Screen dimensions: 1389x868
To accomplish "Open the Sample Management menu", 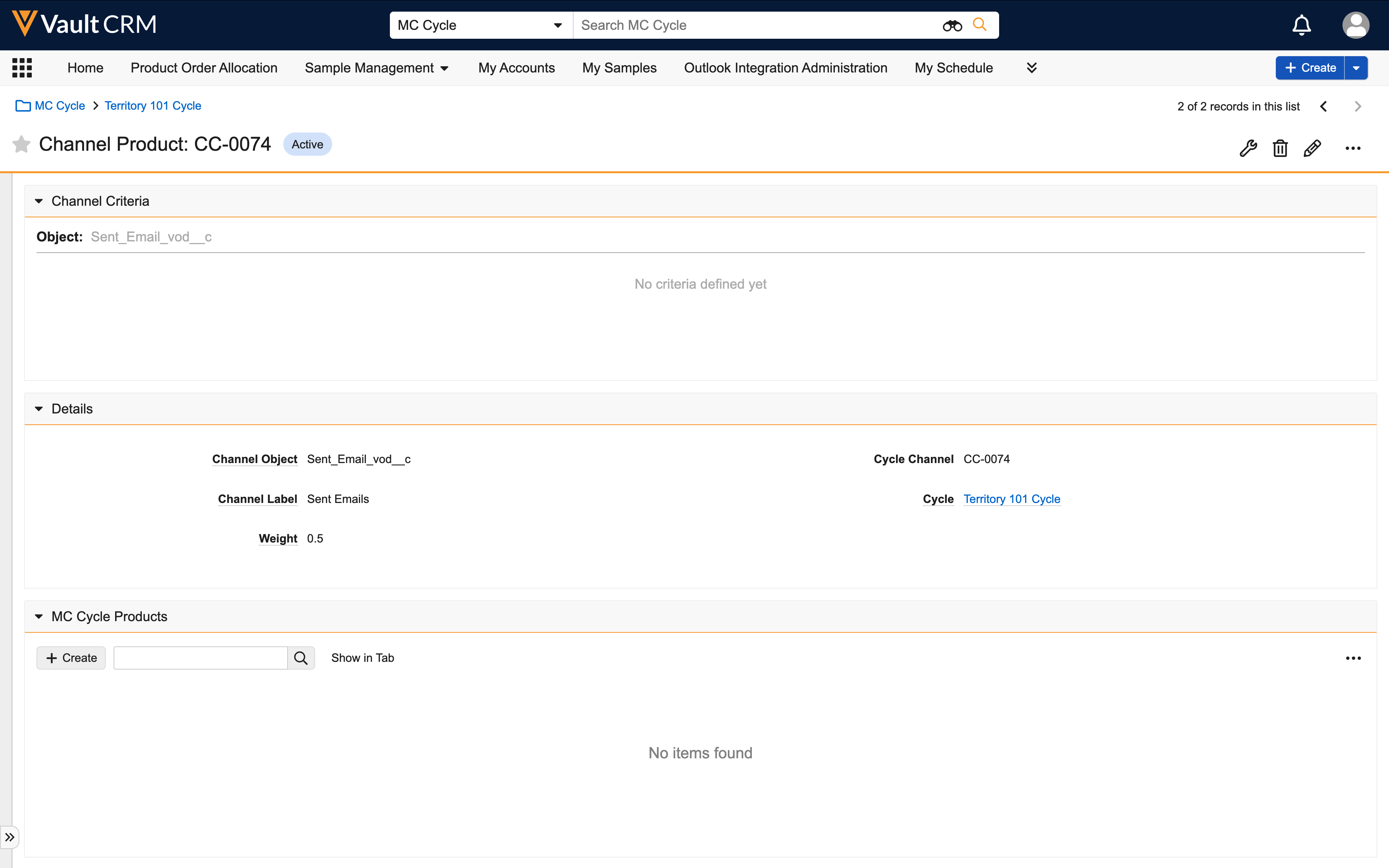I will tap(376, 68).
